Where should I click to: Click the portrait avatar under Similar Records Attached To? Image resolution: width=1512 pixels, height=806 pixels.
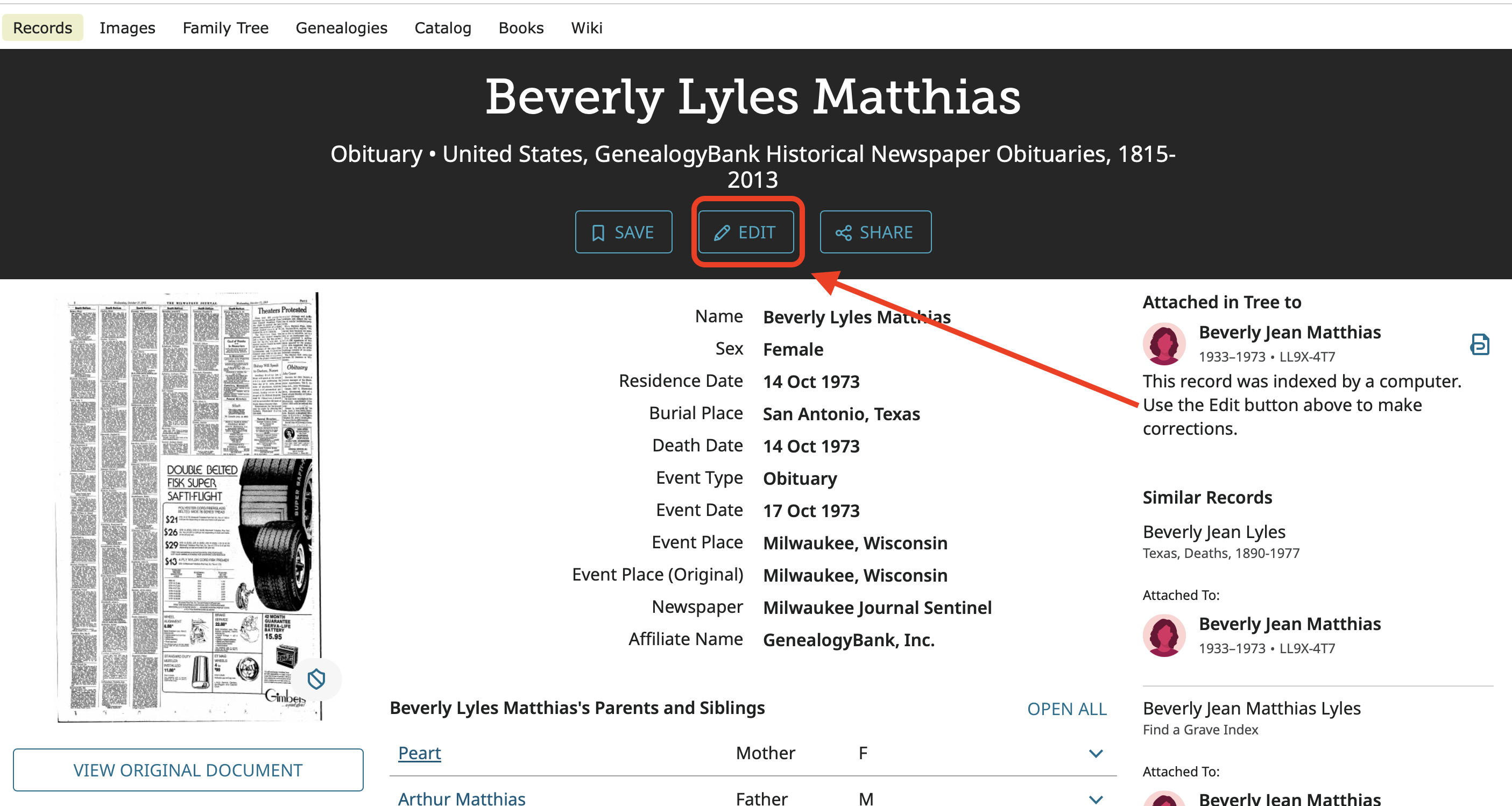click(x=1164, y=636)
